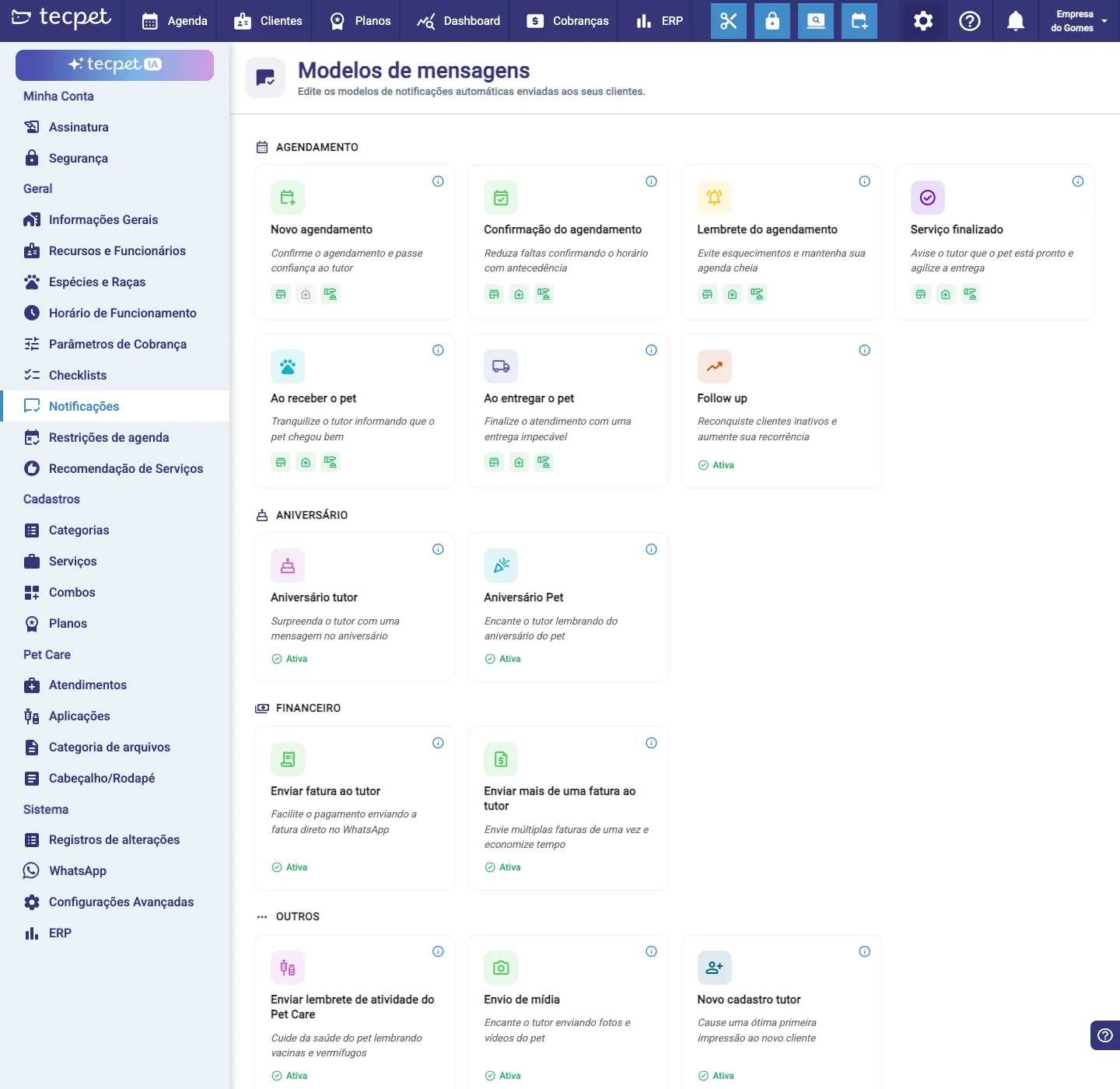The width and height of the screenshot is (1120, 1089).
Task: Expand the Empresa do Gomes account dropdown
Action: tap(1080, 21)
